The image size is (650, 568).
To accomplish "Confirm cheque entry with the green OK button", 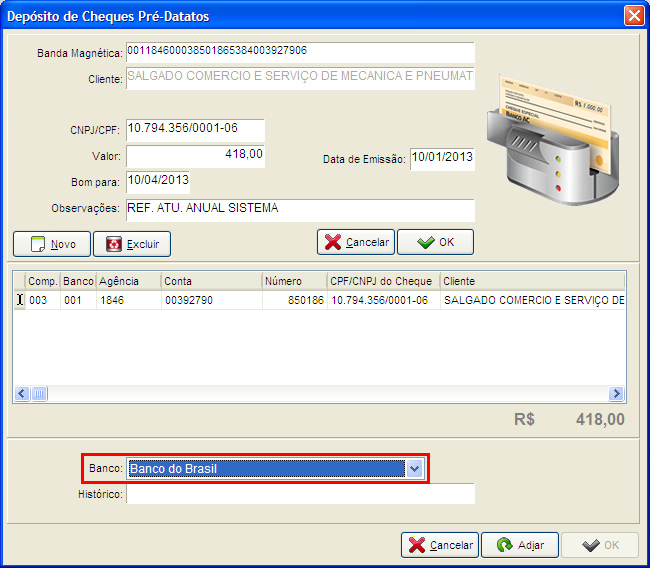I will (435, 243).
